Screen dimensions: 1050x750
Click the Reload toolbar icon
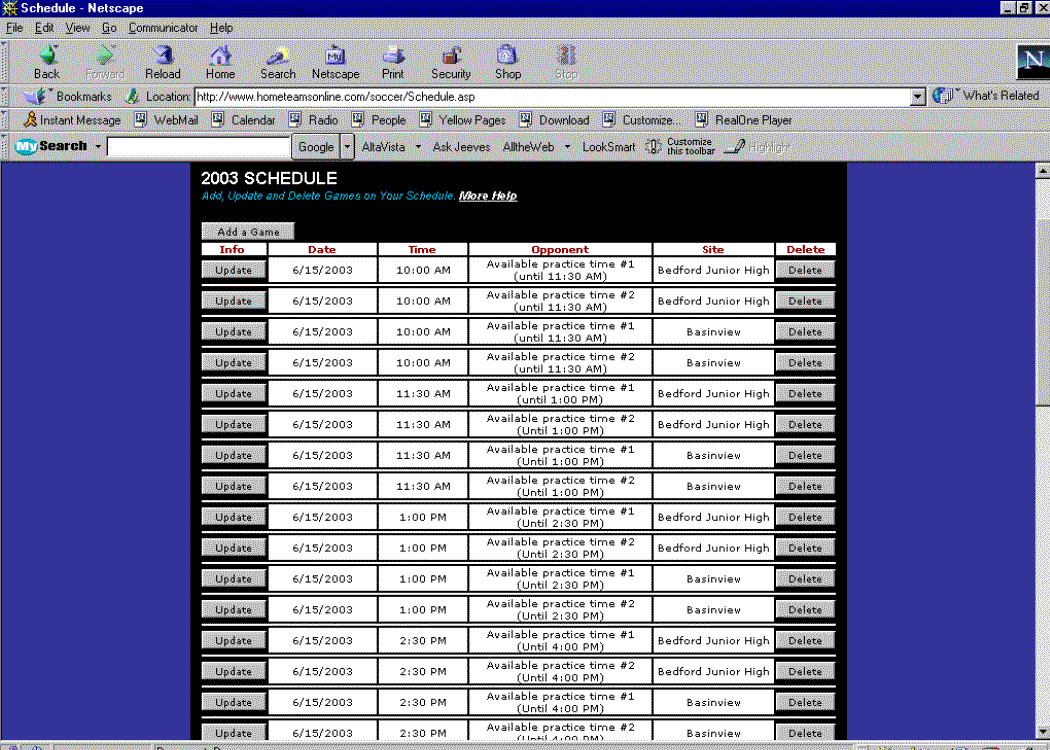pos(162,62)
